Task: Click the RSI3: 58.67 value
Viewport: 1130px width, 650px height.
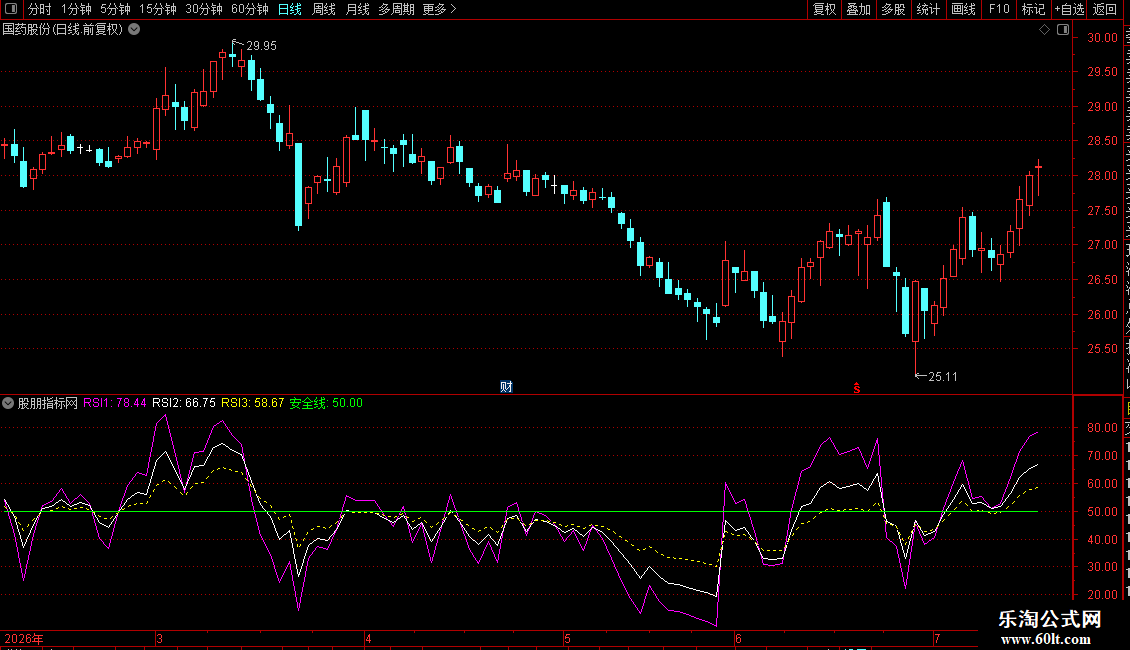Action: coord(252,403)
